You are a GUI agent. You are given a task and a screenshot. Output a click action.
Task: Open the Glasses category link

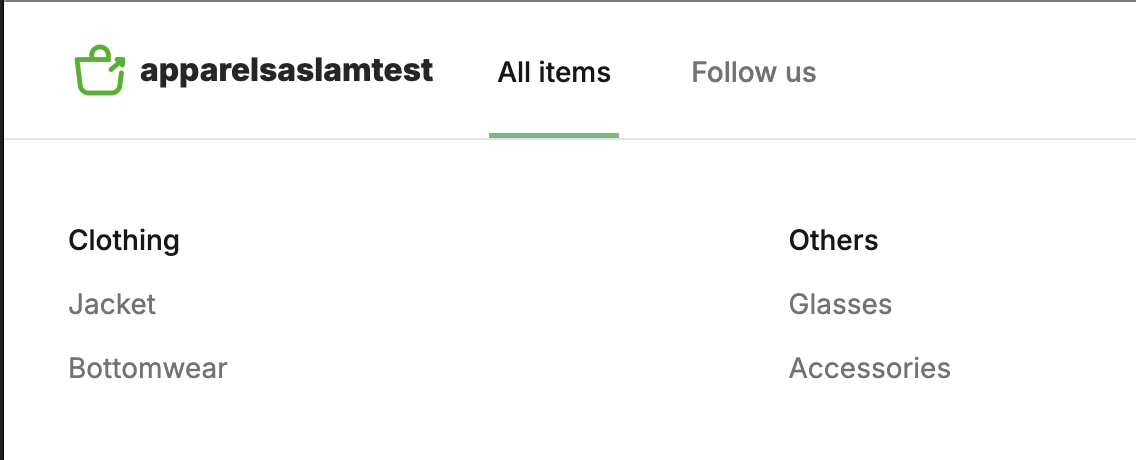pyautogui.click(x=840, y=304)
